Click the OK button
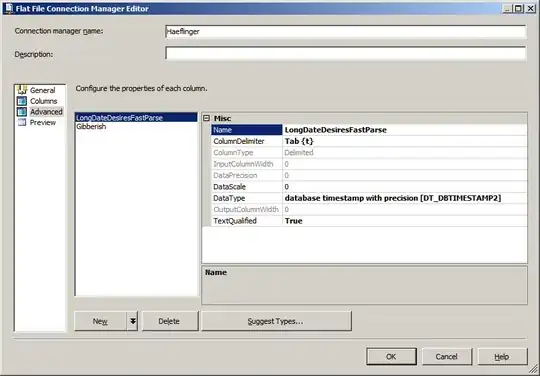540x376 pixels. coord(391,356)
